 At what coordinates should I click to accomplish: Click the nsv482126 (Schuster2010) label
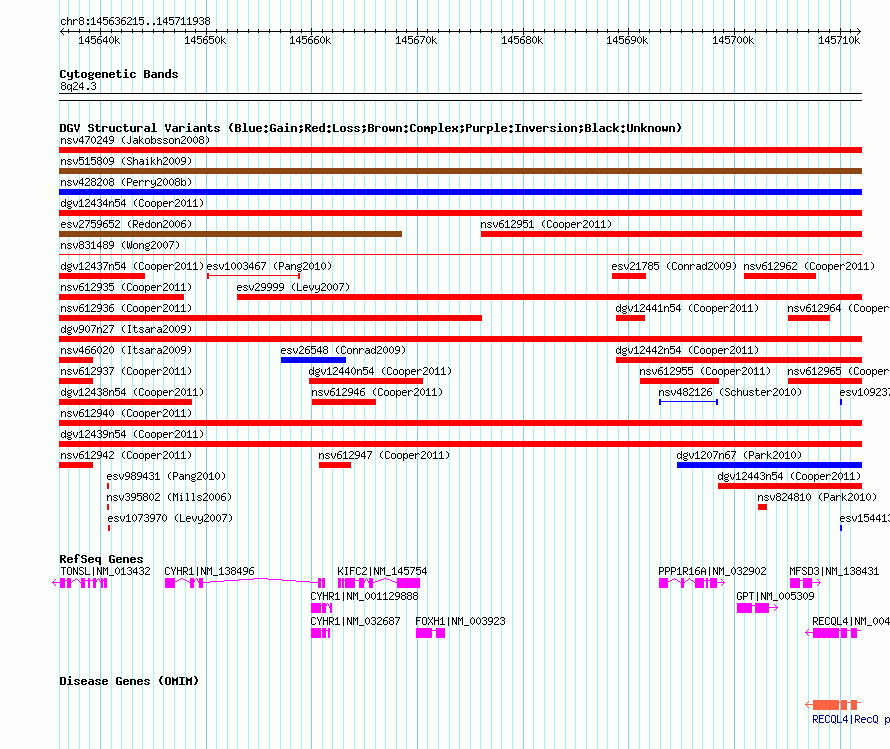point(730,392)
